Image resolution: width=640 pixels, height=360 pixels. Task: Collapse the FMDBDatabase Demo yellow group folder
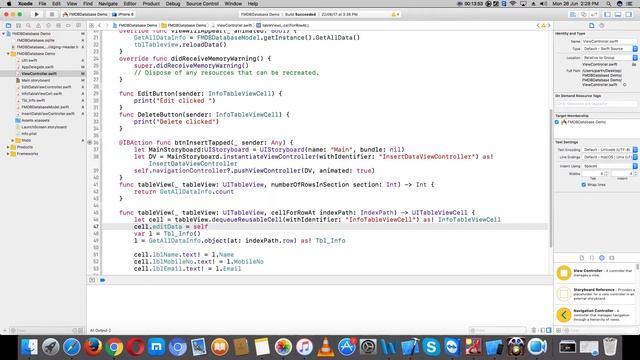pyautogui.click(x=8, y=54)
